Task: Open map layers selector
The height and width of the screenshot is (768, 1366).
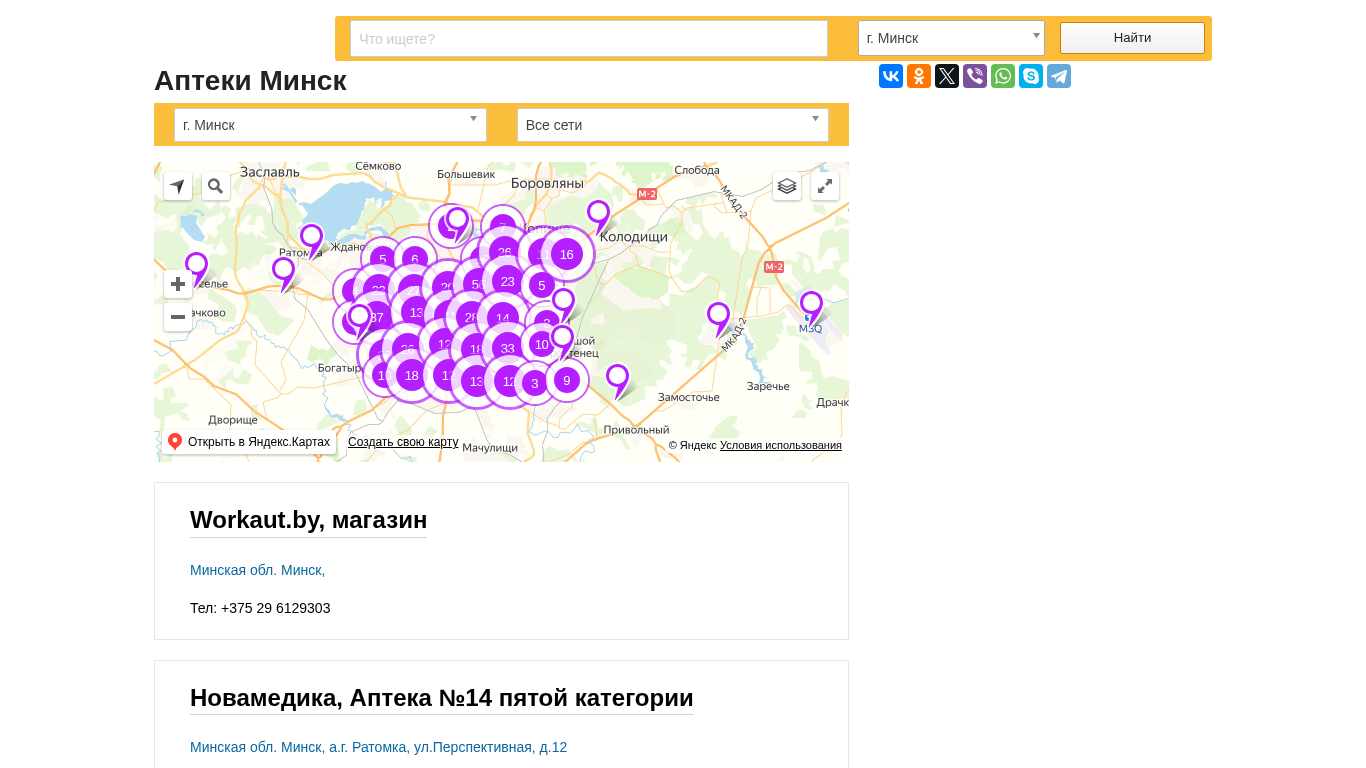Action: pyautogui.click(x=787, y=186)
